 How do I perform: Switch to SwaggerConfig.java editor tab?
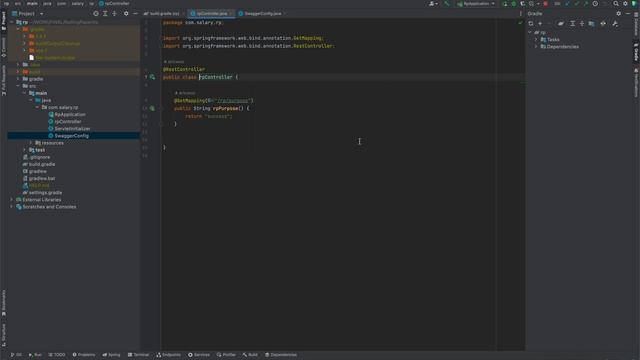(x=262, y=13)
